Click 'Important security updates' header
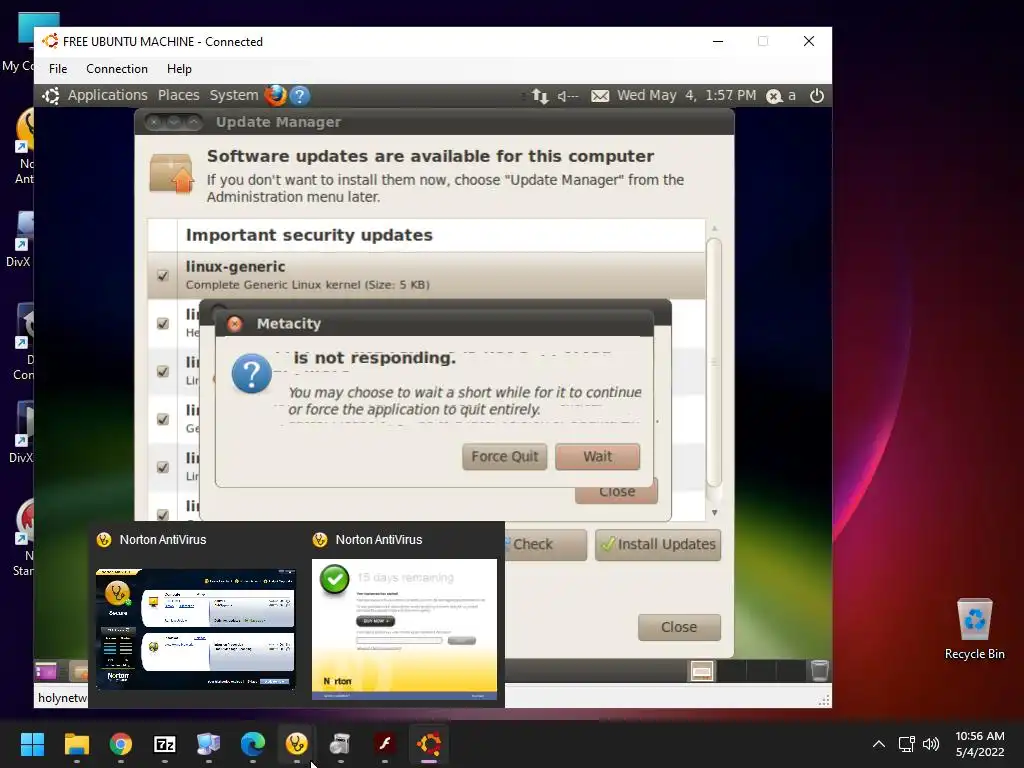Screen dimensions: 1024x768 point(309,235)
